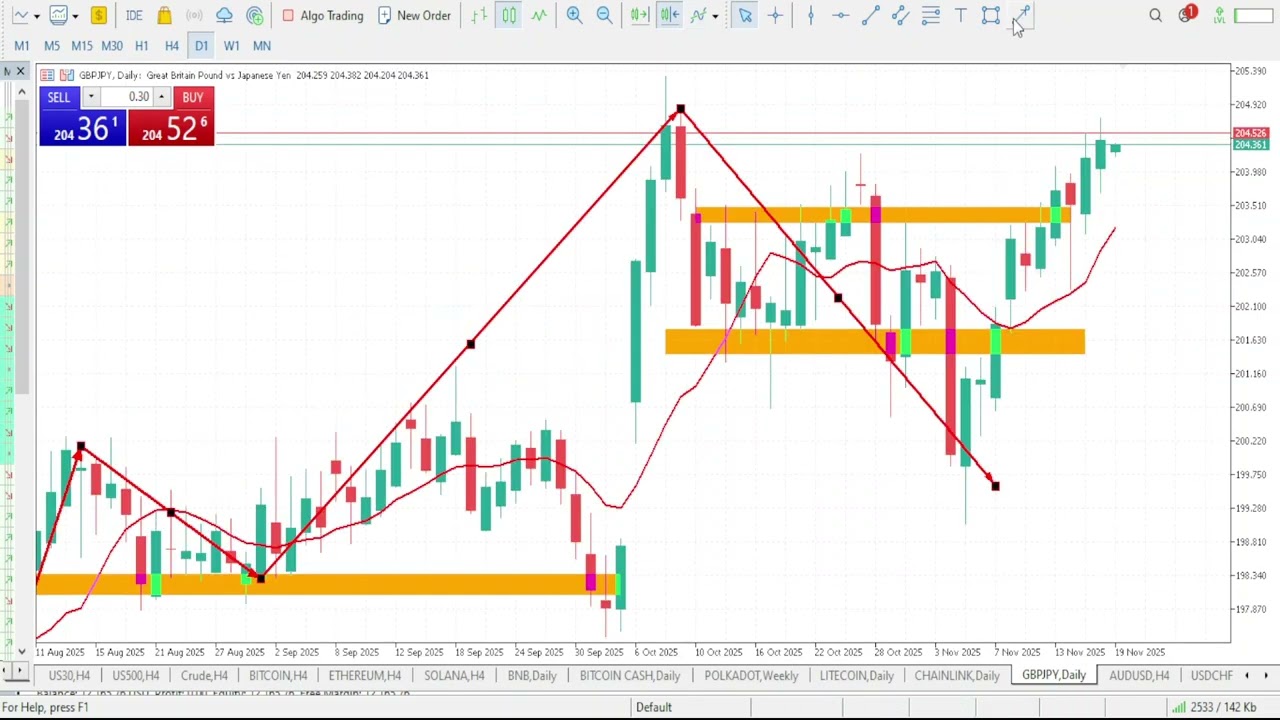Select M15 timeframe

click(x=82, y=45)
